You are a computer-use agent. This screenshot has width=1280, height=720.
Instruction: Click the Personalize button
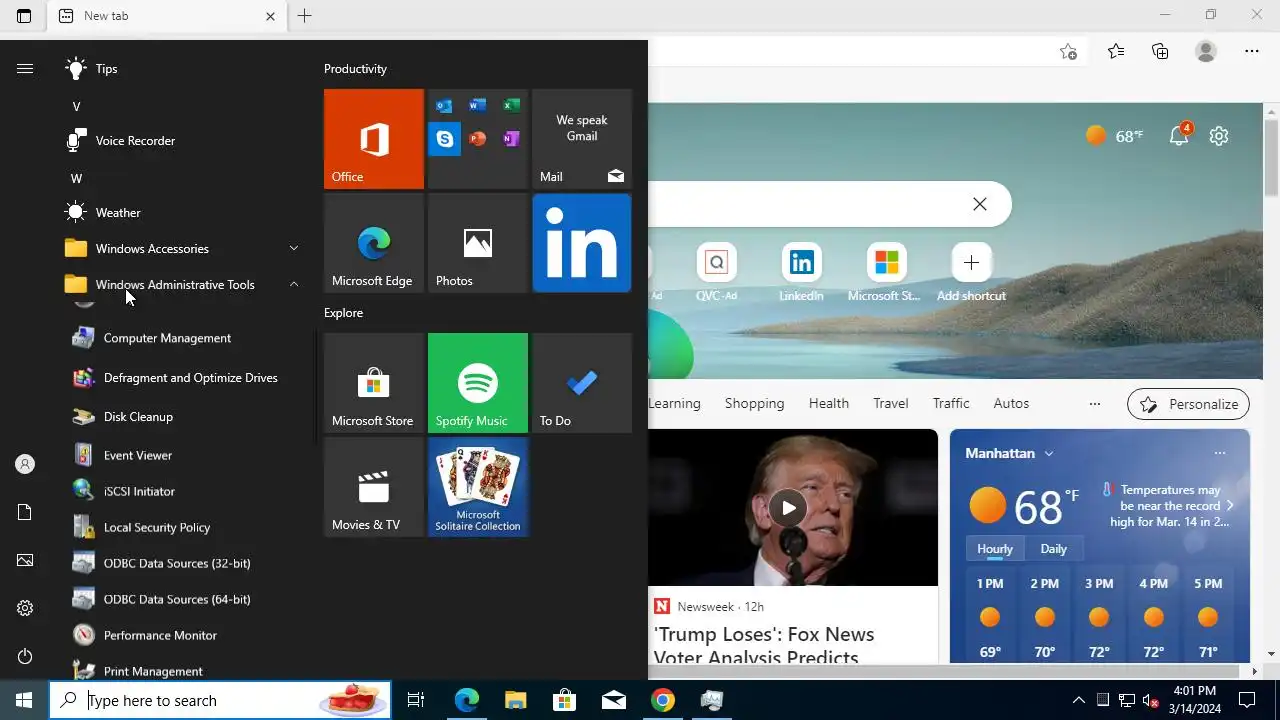(x=1188, y=404)
